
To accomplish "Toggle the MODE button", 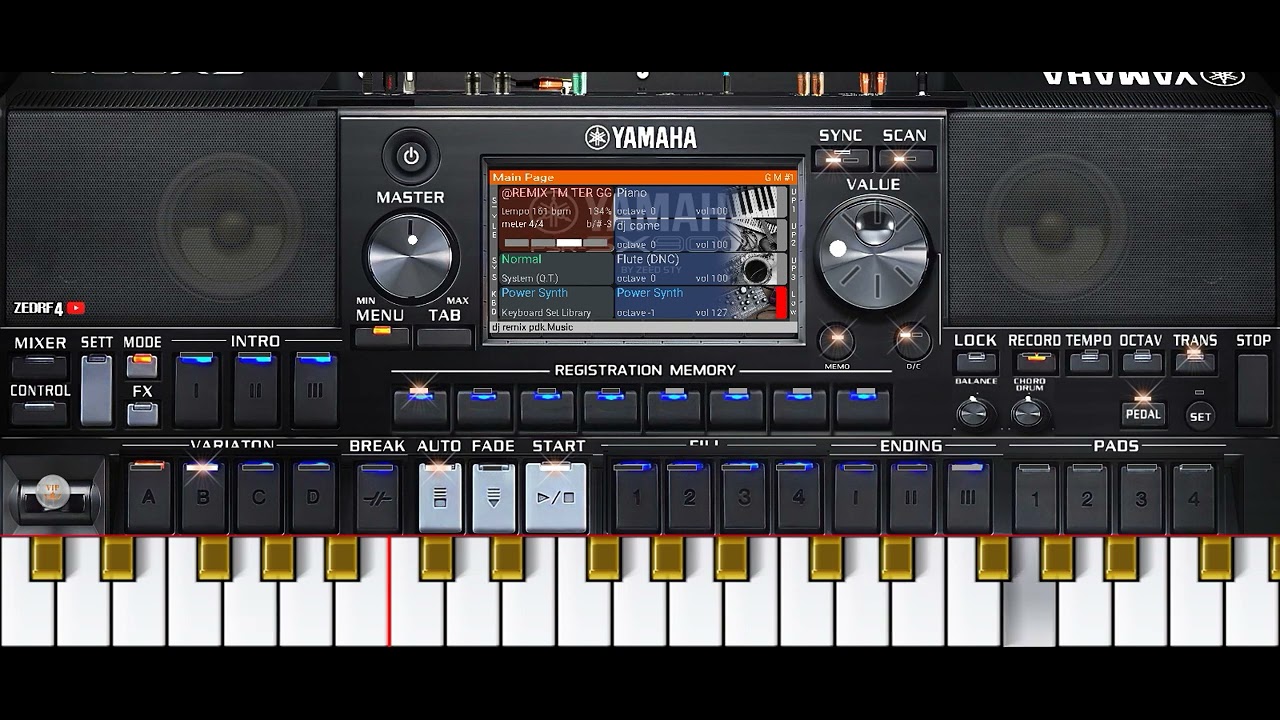I will click(x=142, y=366).
